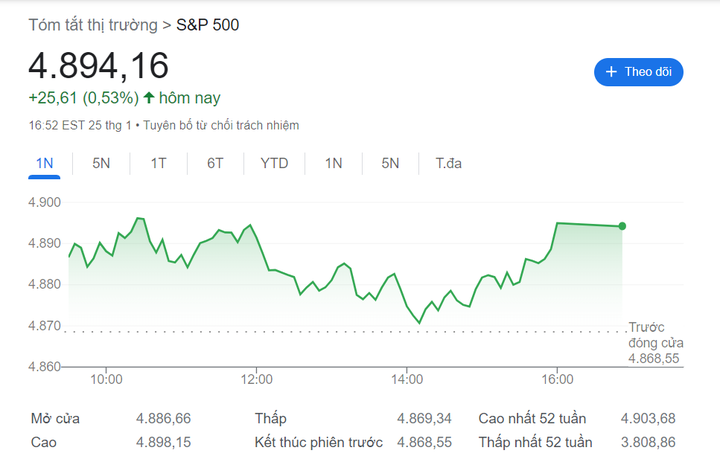Open the Tóm tắt thị trường breadcrumb
The height and width of the screenshot is (462, 720).
point(93,24)
